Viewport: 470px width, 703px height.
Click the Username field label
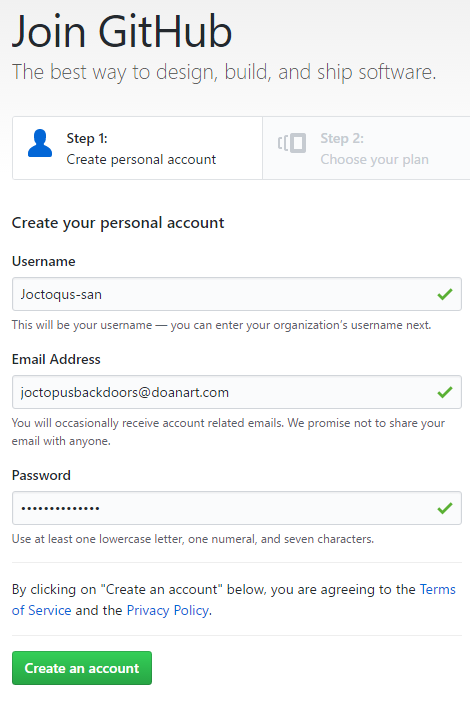coord(44,261)
